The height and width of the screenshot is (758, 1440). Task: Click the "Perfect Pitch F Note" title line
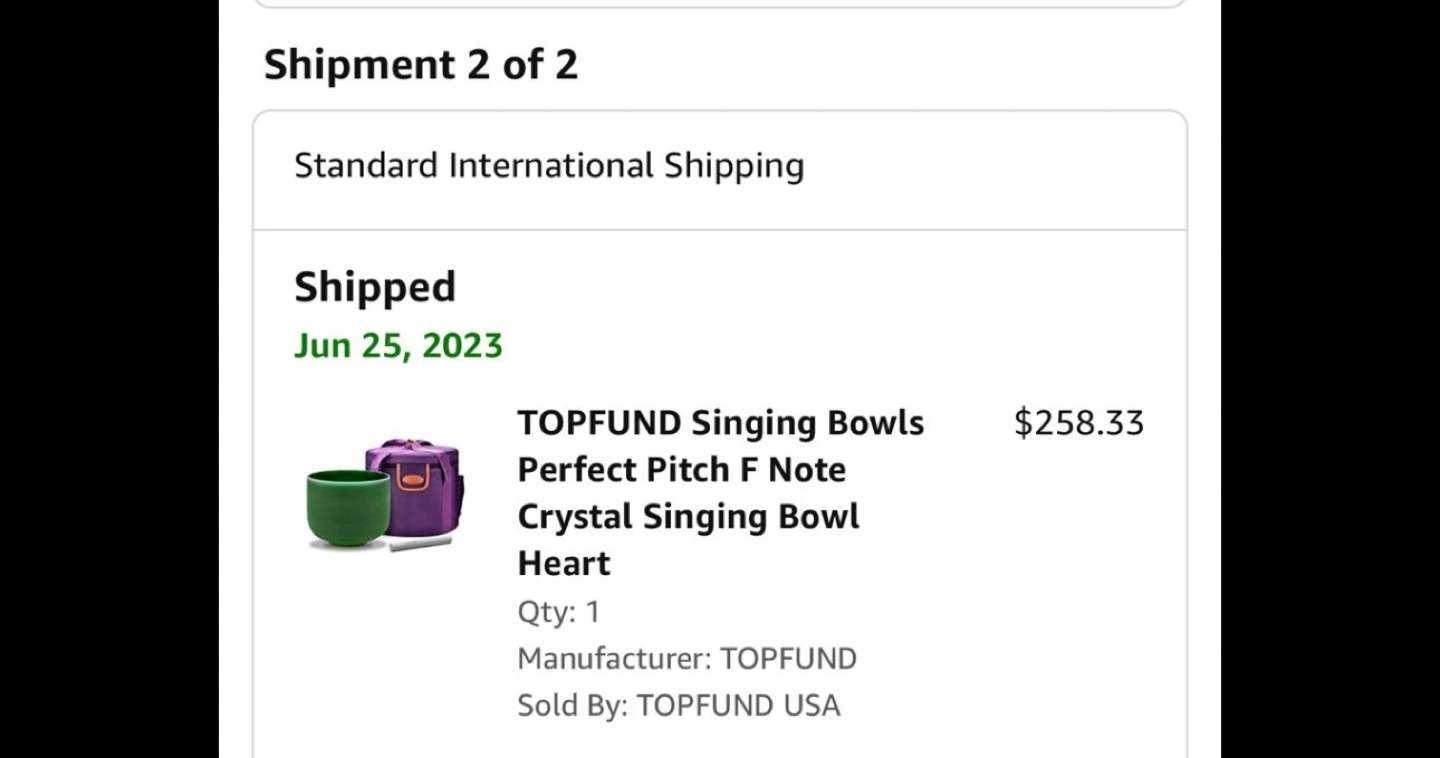(x=681, y=470)
